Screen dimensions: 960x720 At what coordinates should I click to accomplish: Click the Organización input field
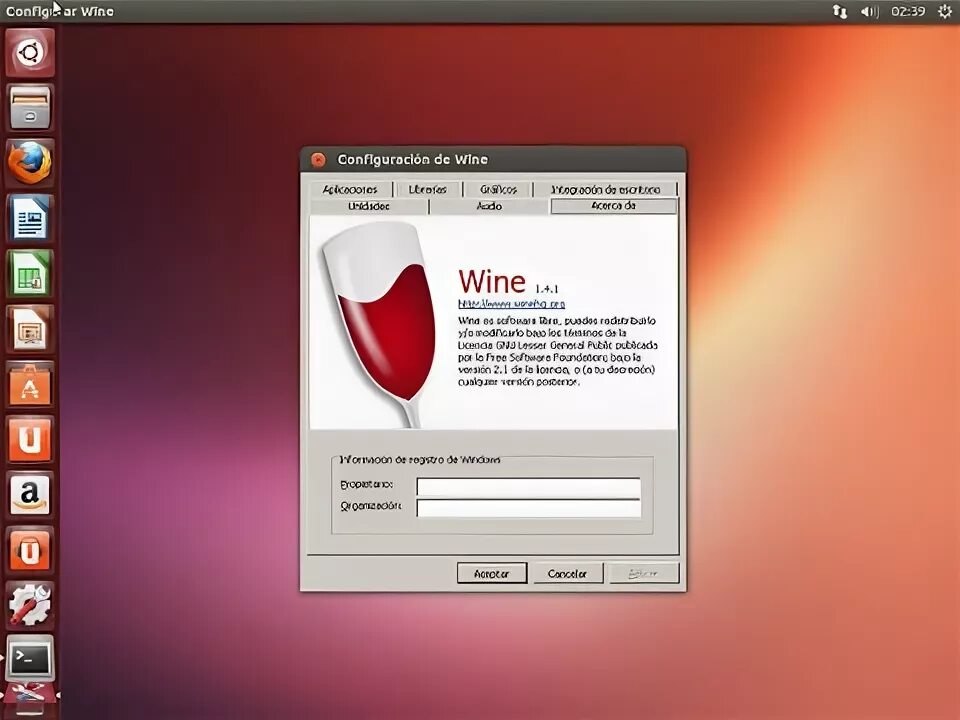[528, 508]
